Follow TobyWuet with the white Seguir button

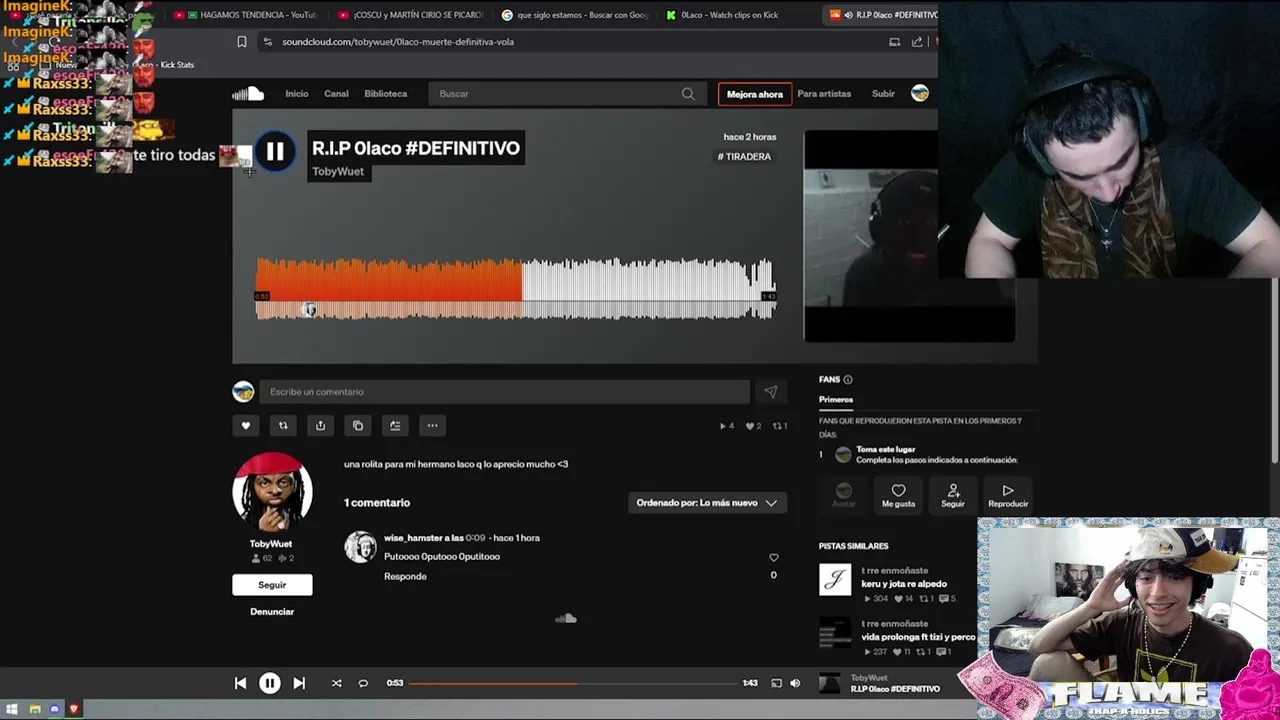coord(272,585)
